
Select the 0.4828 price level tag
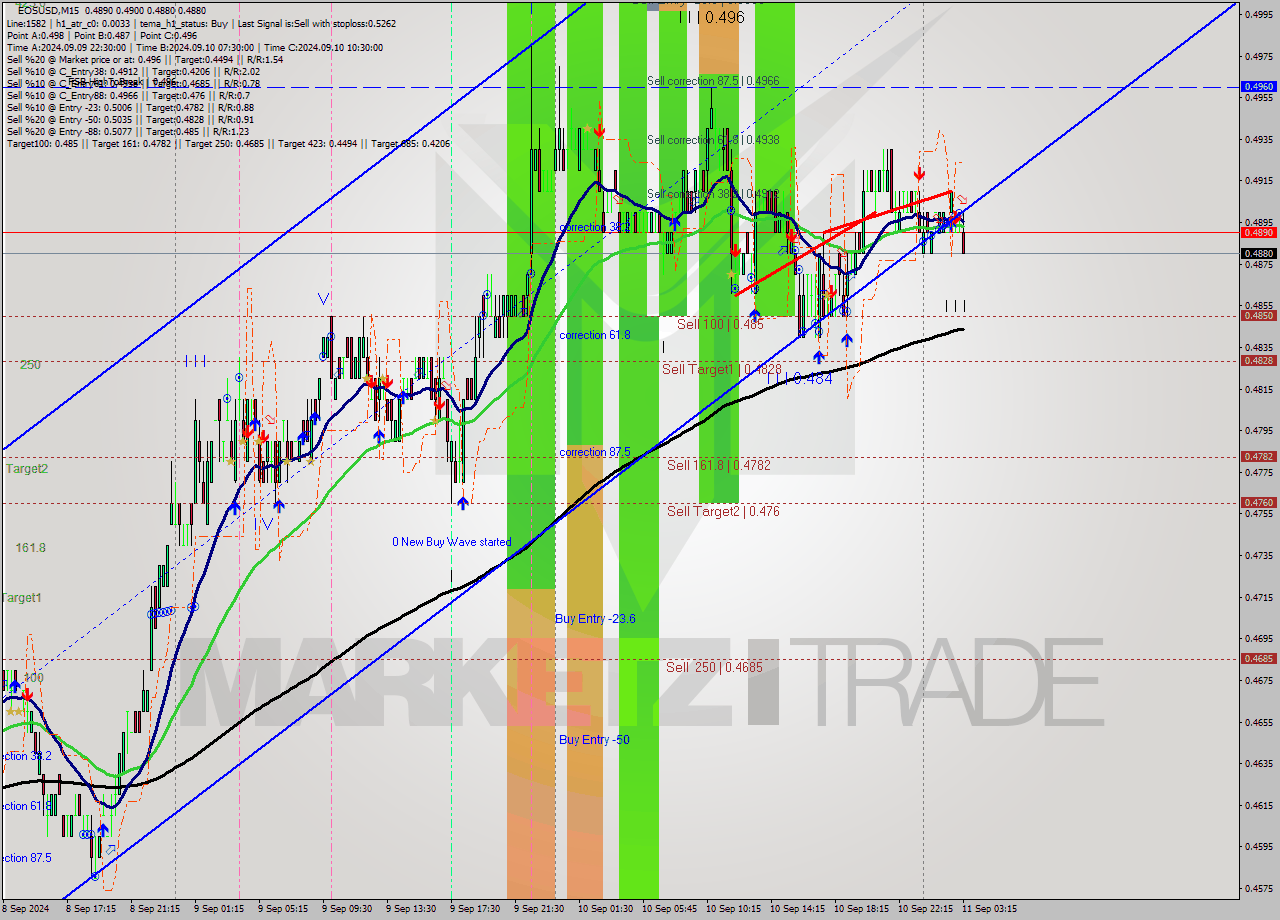1258,361
